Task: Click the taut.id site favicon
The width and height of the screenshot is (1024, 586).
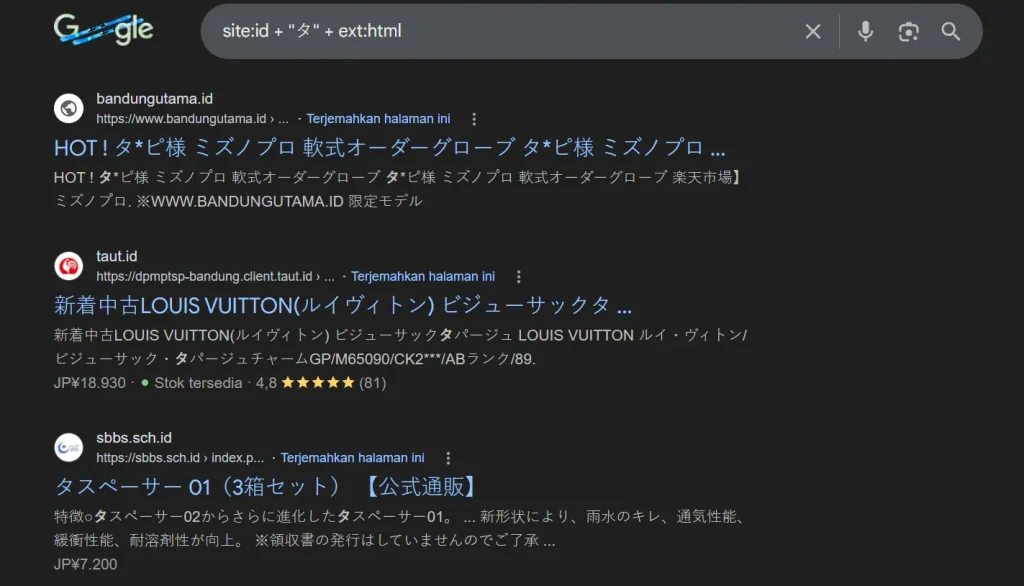Action: tap(68, 265)
